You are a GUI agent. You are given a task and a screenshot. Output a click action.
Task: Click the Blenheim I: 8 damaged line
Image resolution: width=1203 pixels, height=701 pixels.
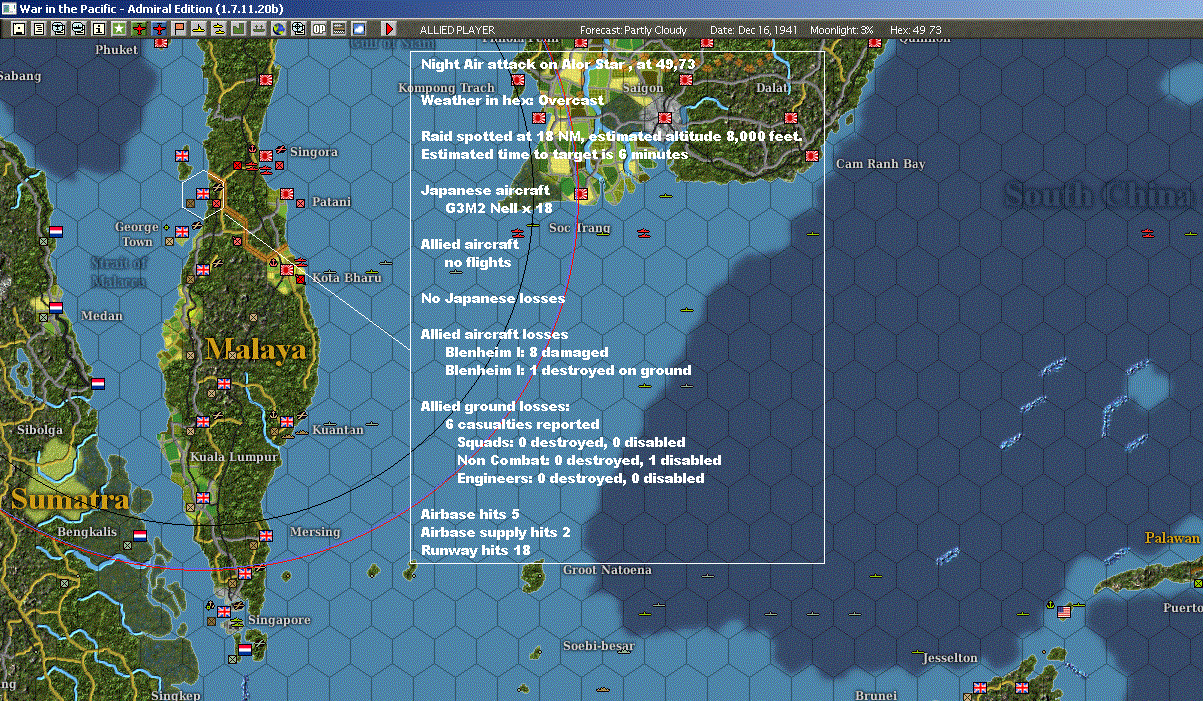coord(526,352)
